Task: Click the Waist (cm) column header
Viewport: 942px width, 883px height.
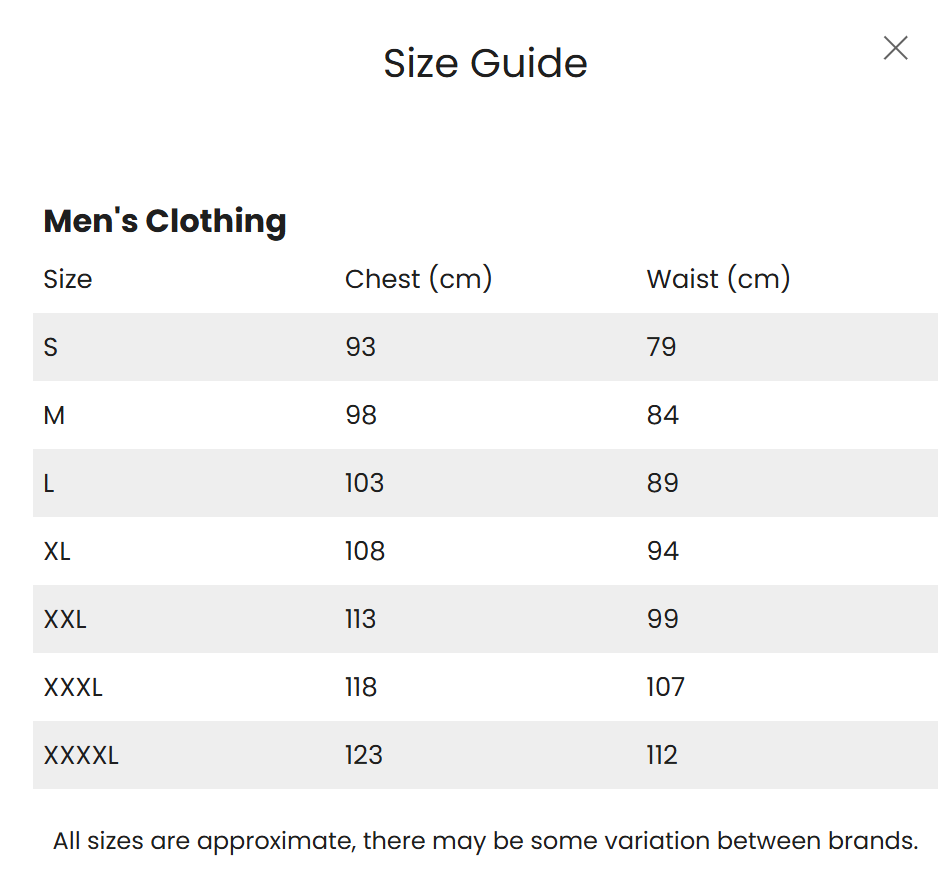Action: 718,279
